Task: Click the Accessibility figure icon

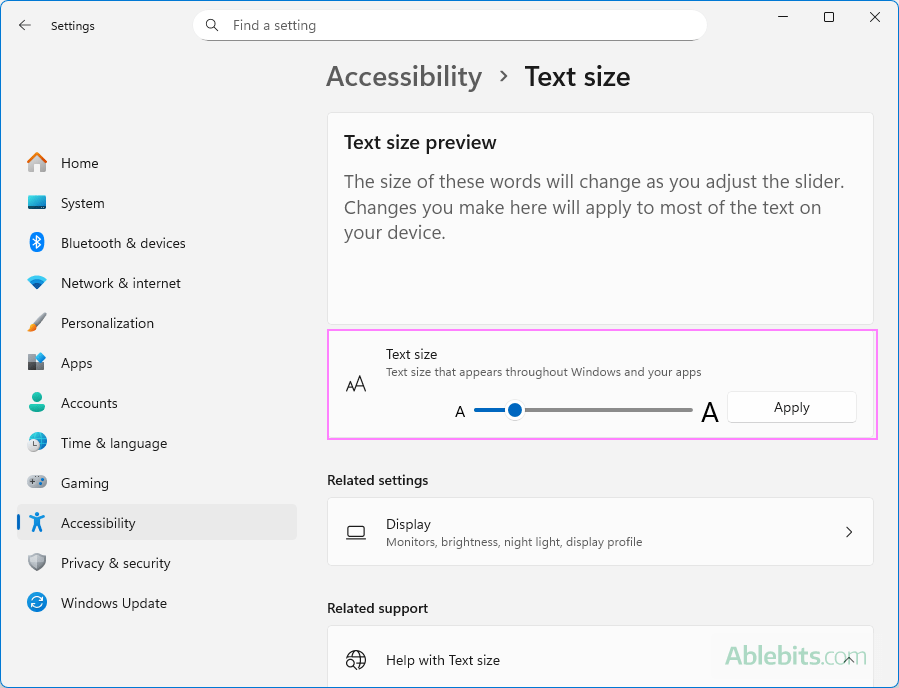Action: pos(37,522)
